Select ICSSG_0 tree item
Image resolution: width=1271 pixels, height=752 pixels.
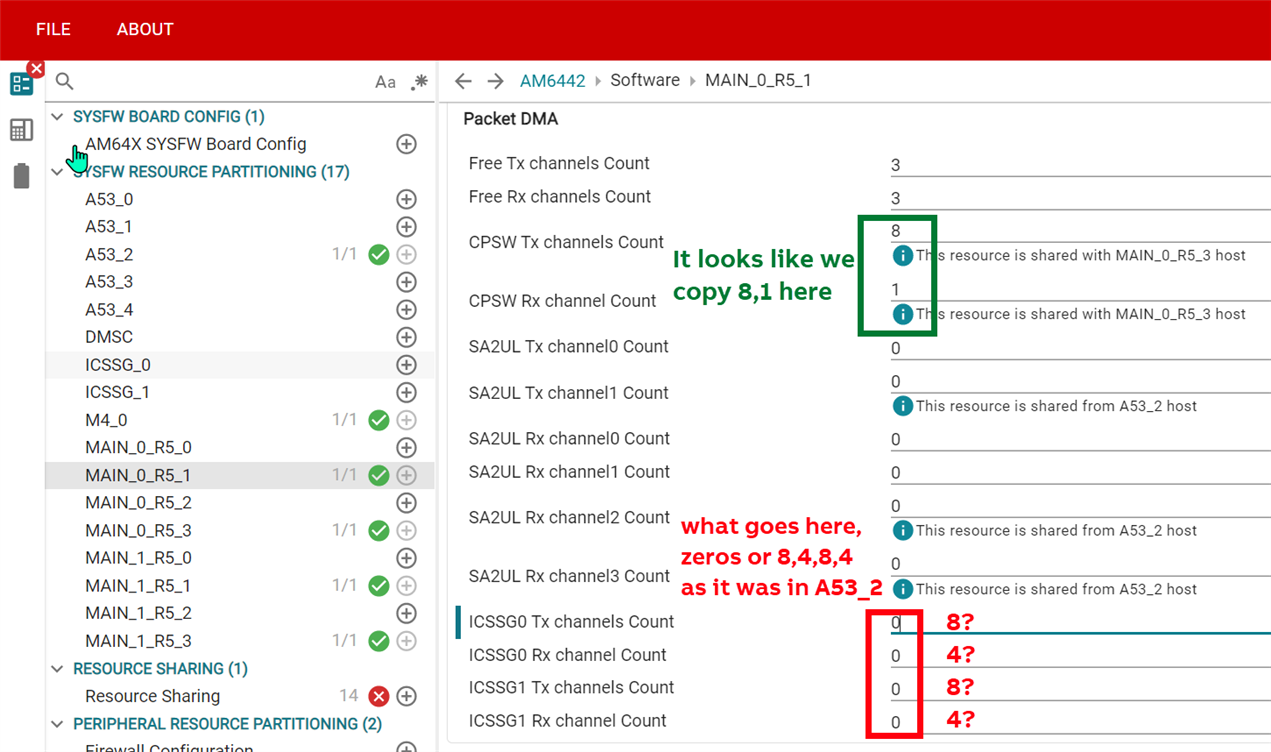pos(118,365)
